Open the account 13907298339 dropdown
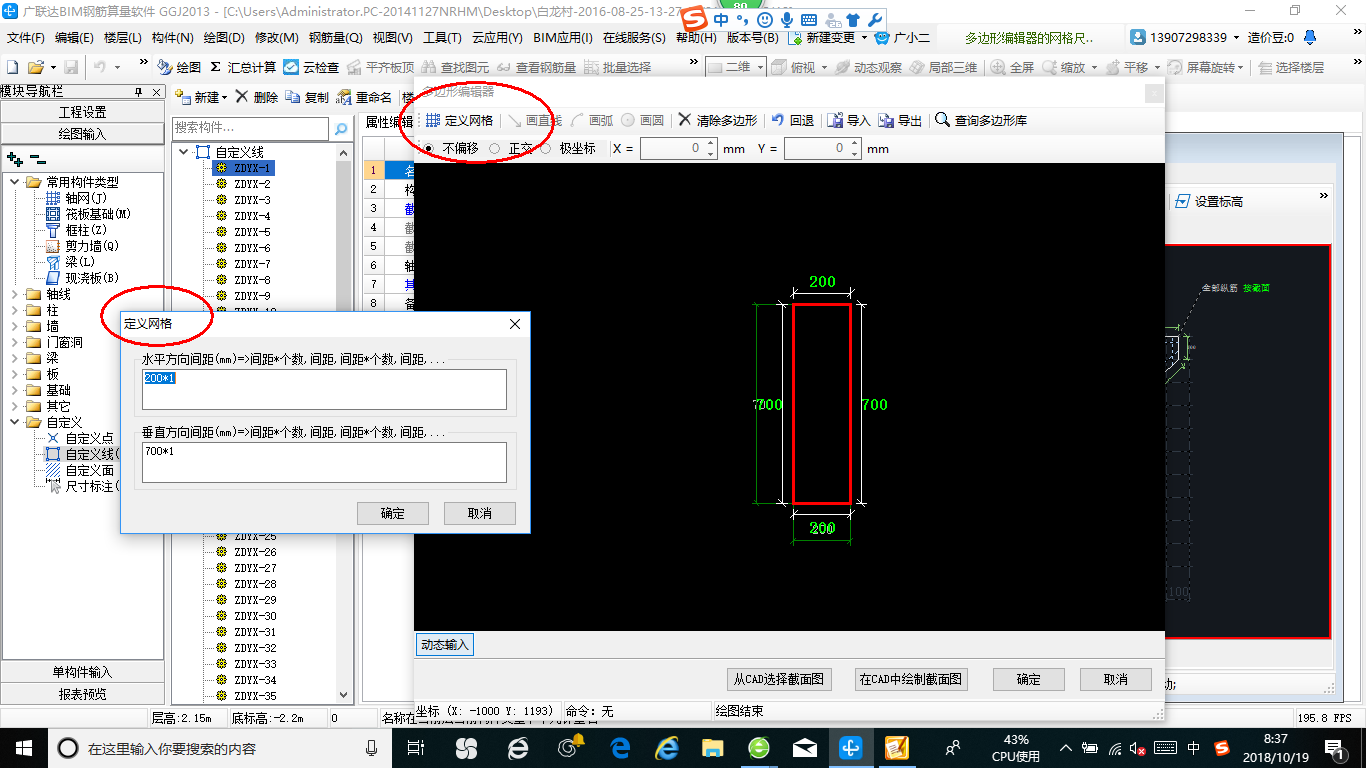The width and height of the screenshot is (1366, 768). click(x=1237, y=37)
